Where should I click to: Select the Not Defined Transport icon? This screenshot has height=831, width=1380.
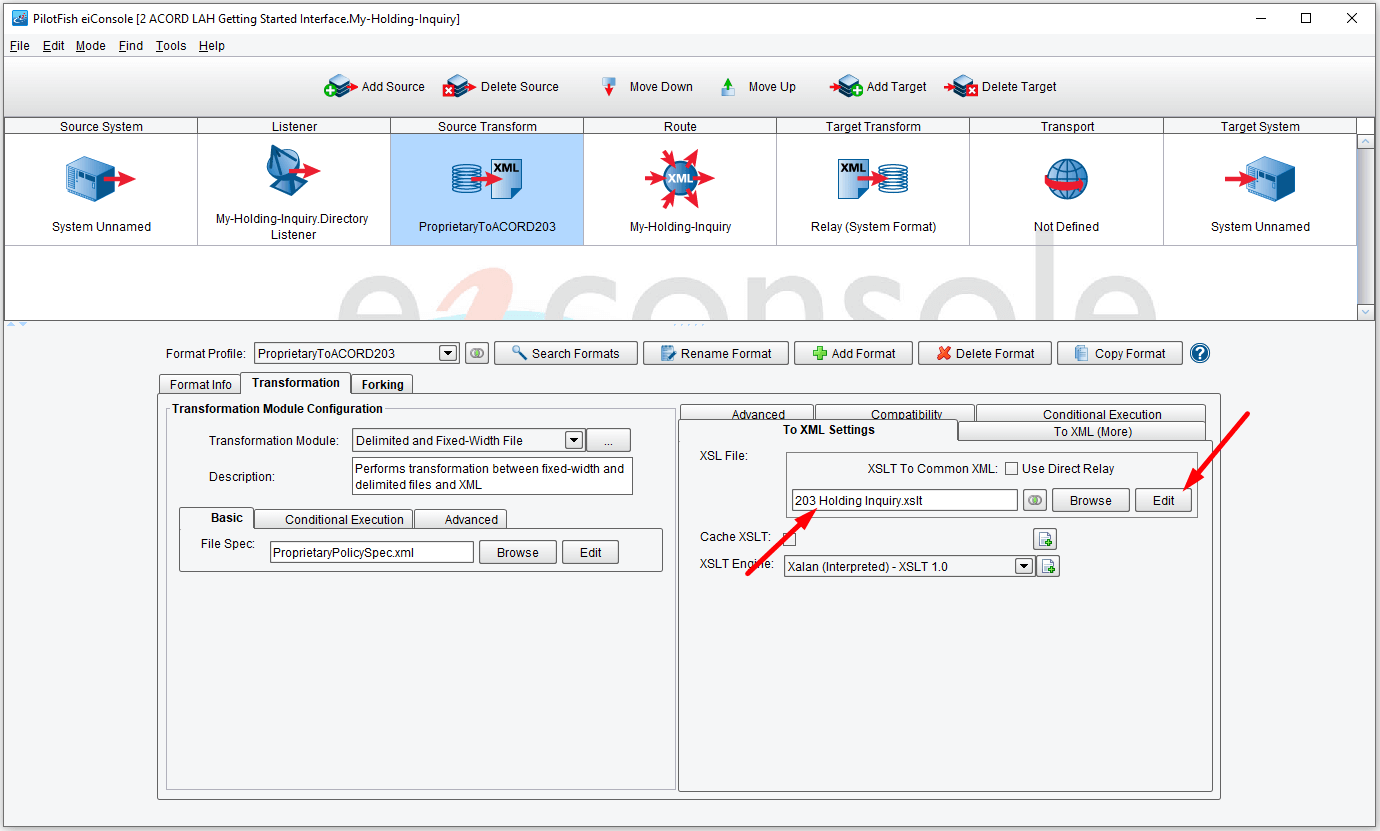[x=1066, y=180]
